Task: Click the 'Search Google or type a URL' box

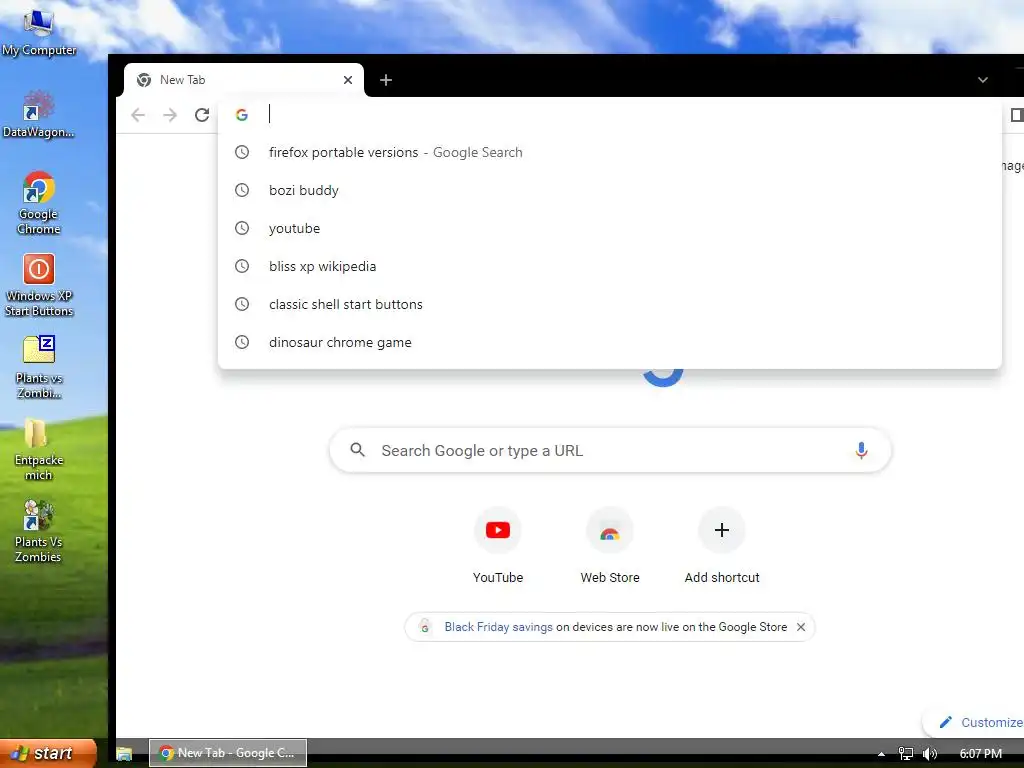Action: tap(610, 450)
